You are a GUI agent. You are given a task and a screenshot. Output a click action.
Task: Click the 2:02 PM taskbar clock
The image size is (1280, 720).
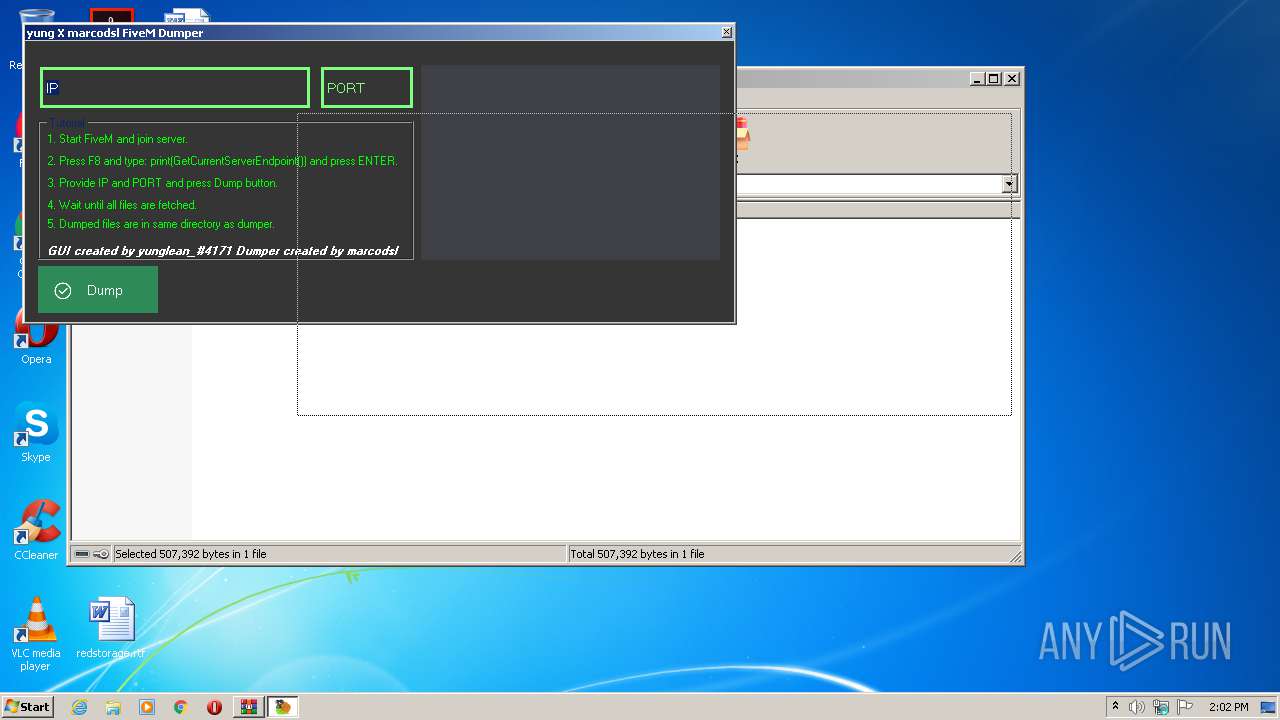coord(1229,707)
